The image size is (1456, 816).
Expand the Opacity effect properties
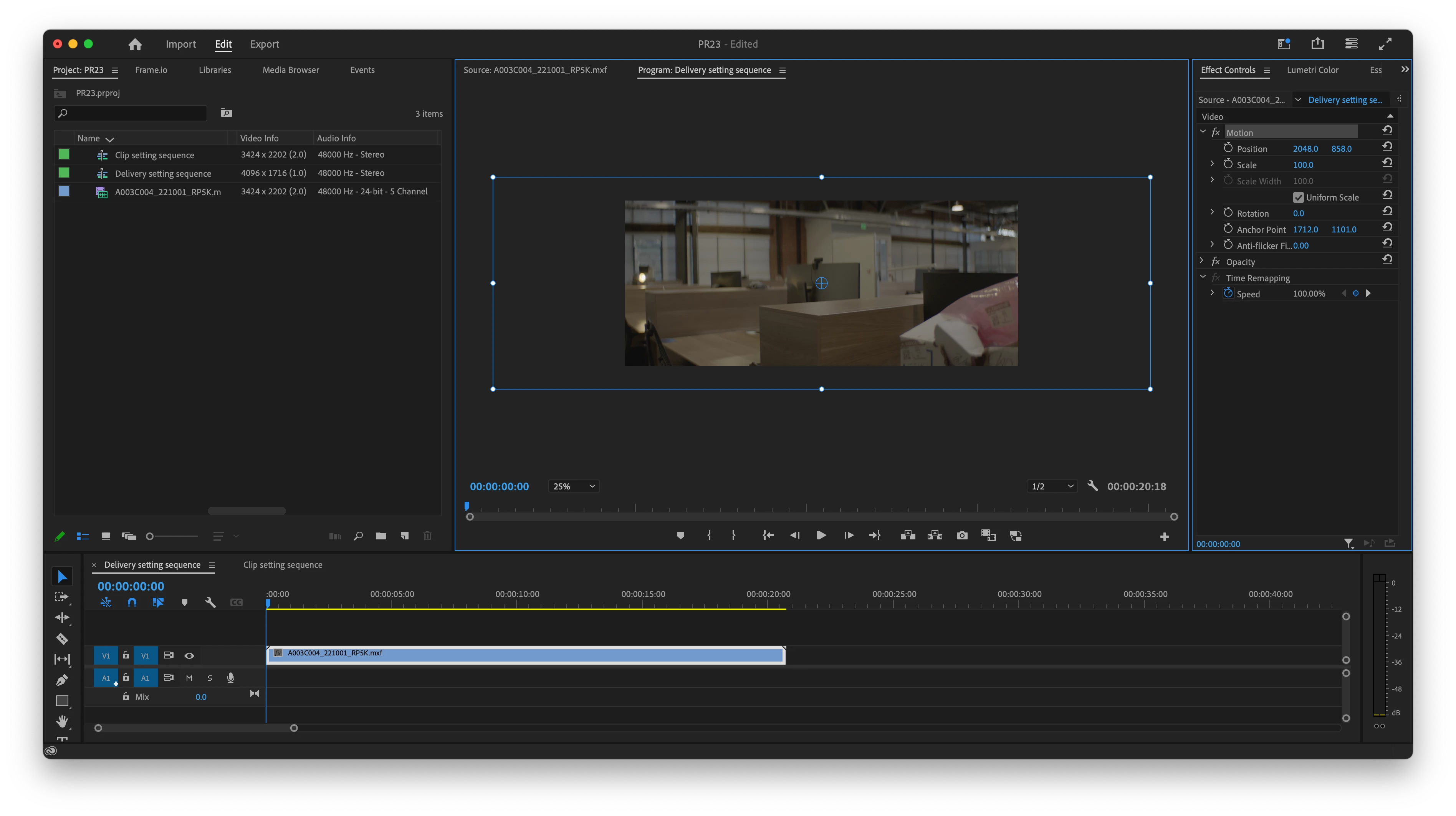coord(1202,261)
